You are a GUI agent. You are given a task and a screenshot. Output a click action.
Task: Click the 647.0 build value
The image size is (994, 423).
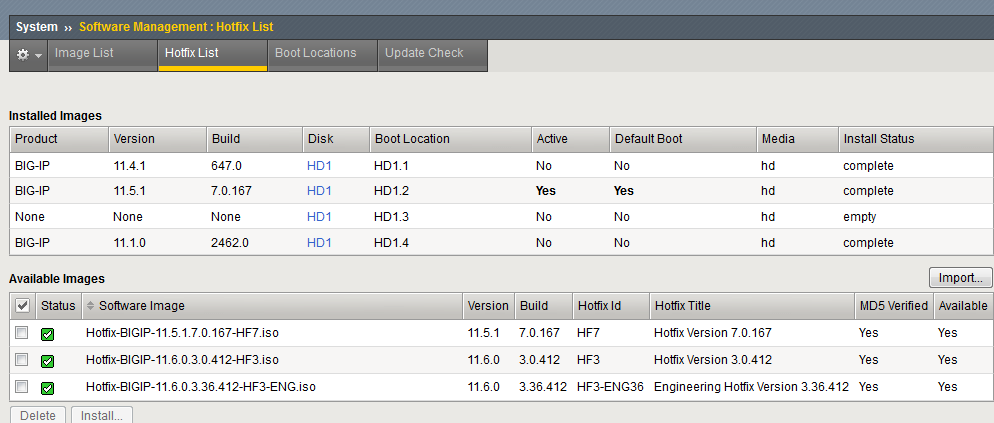[226, 166]
